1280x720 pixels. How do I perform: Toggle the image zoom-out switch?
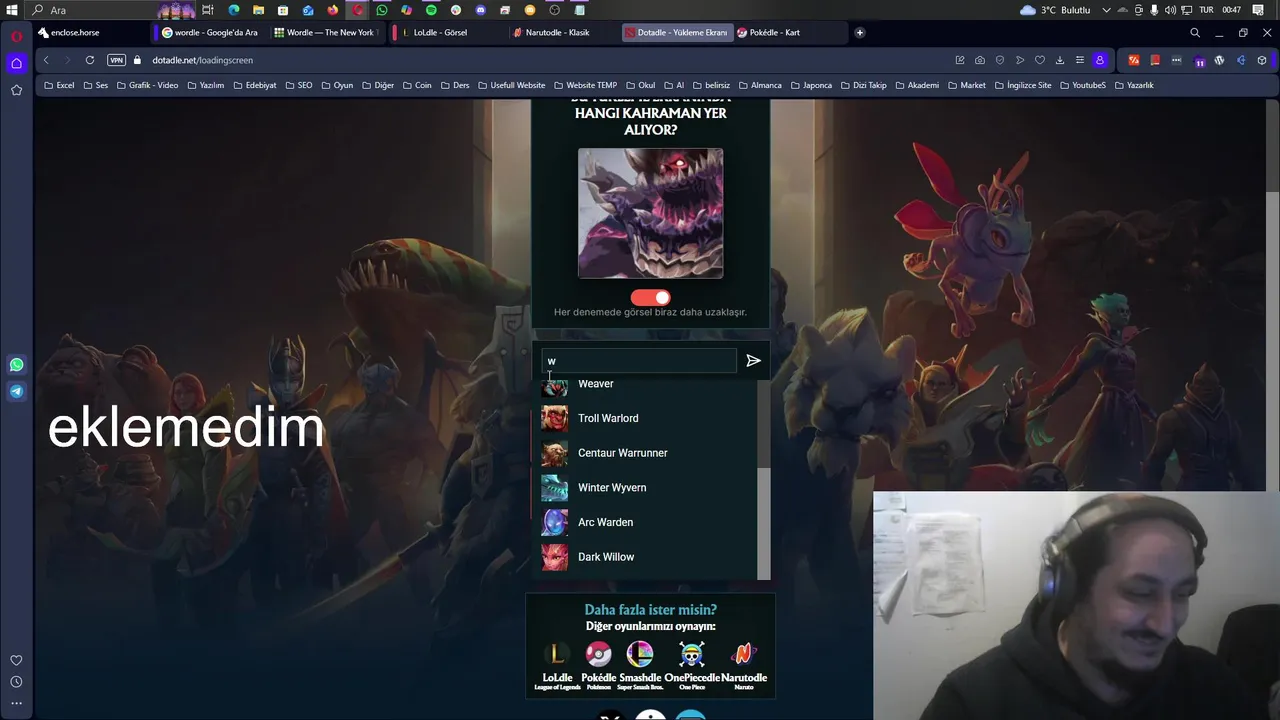650,297
